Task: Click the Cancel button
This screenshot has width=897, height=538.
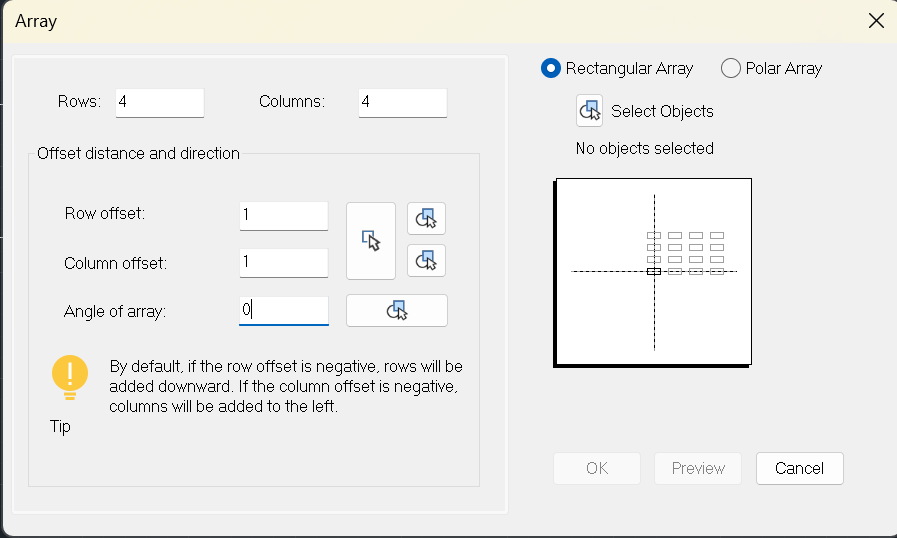Action: 799,468
